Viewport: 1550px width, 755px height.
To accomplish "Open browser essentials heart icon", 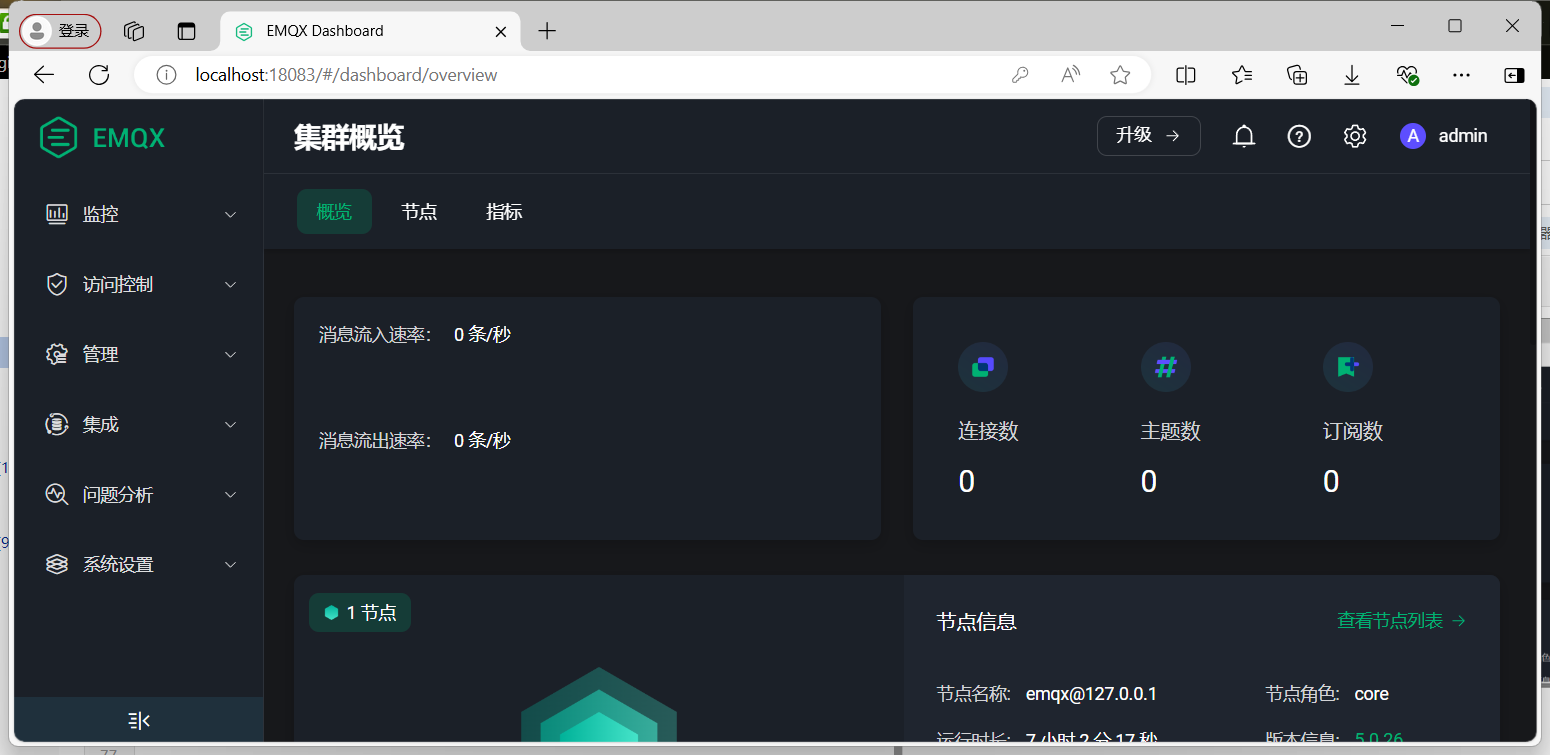I will 1407,75.
